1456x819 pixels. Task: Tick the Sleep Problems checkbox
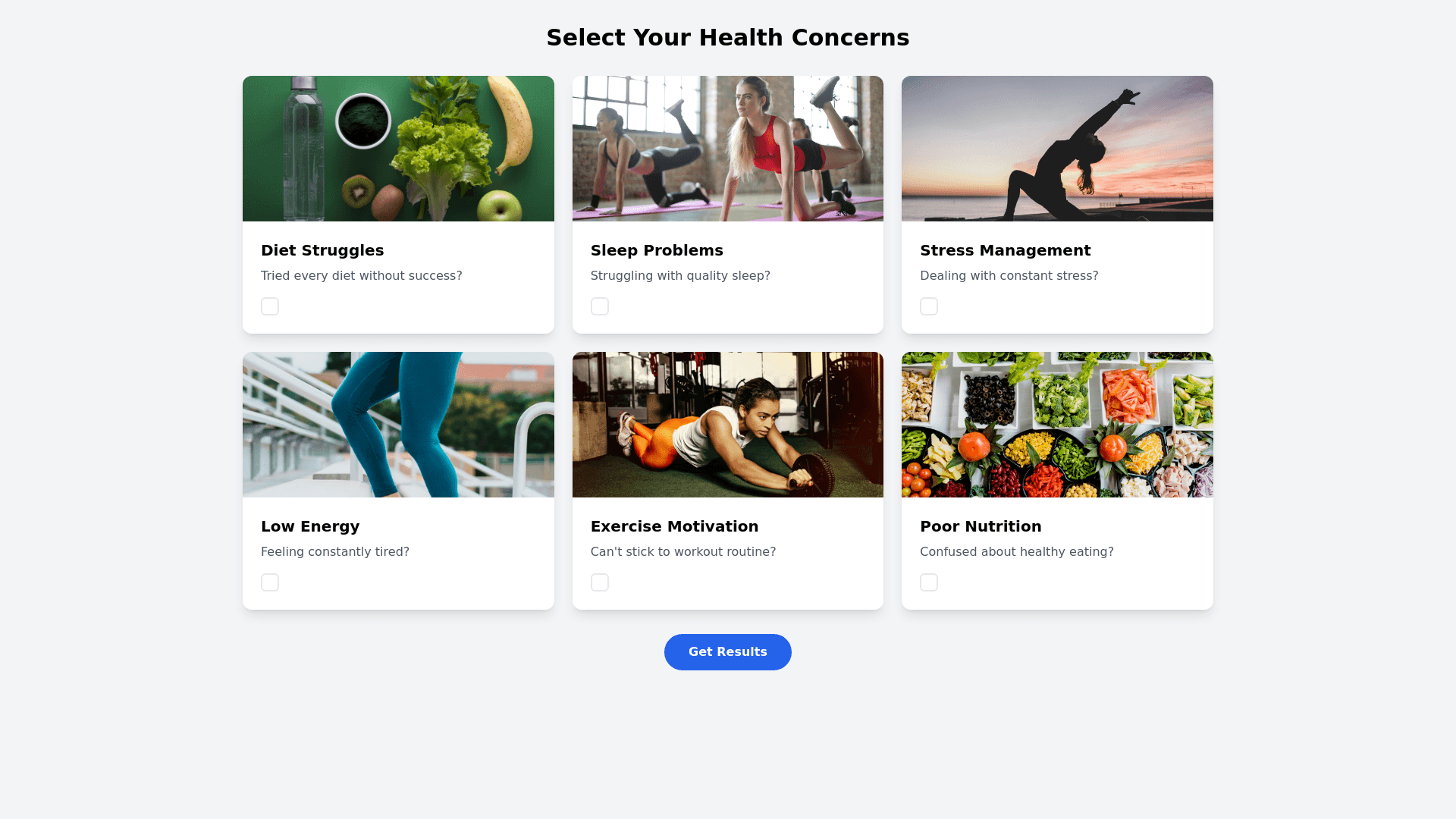[x=600, y=306]
